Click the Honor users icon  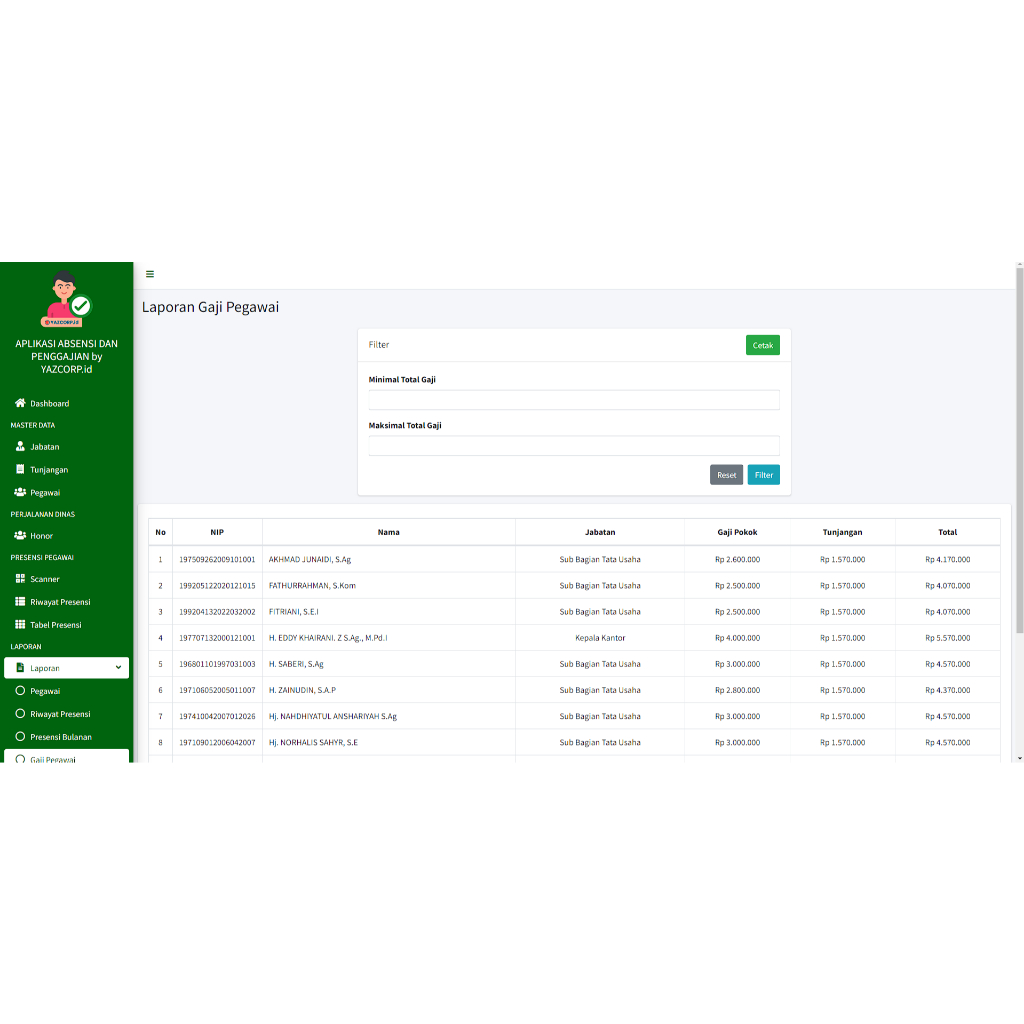(x=20, y=535)
